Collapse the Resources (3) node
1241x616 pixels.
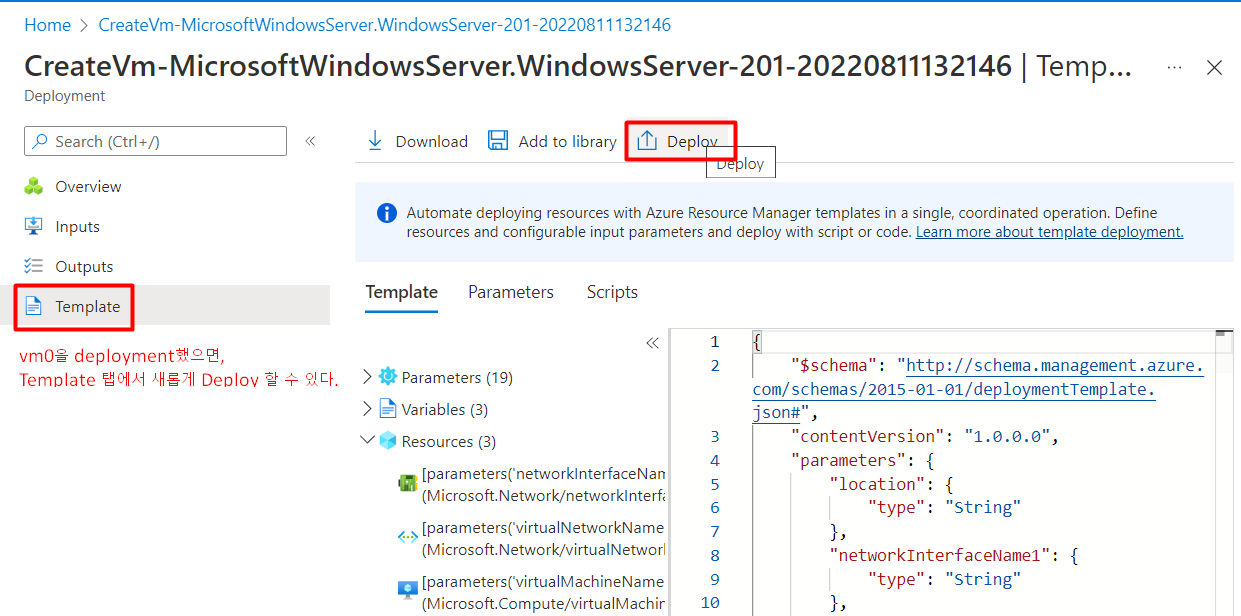(366, 441)
